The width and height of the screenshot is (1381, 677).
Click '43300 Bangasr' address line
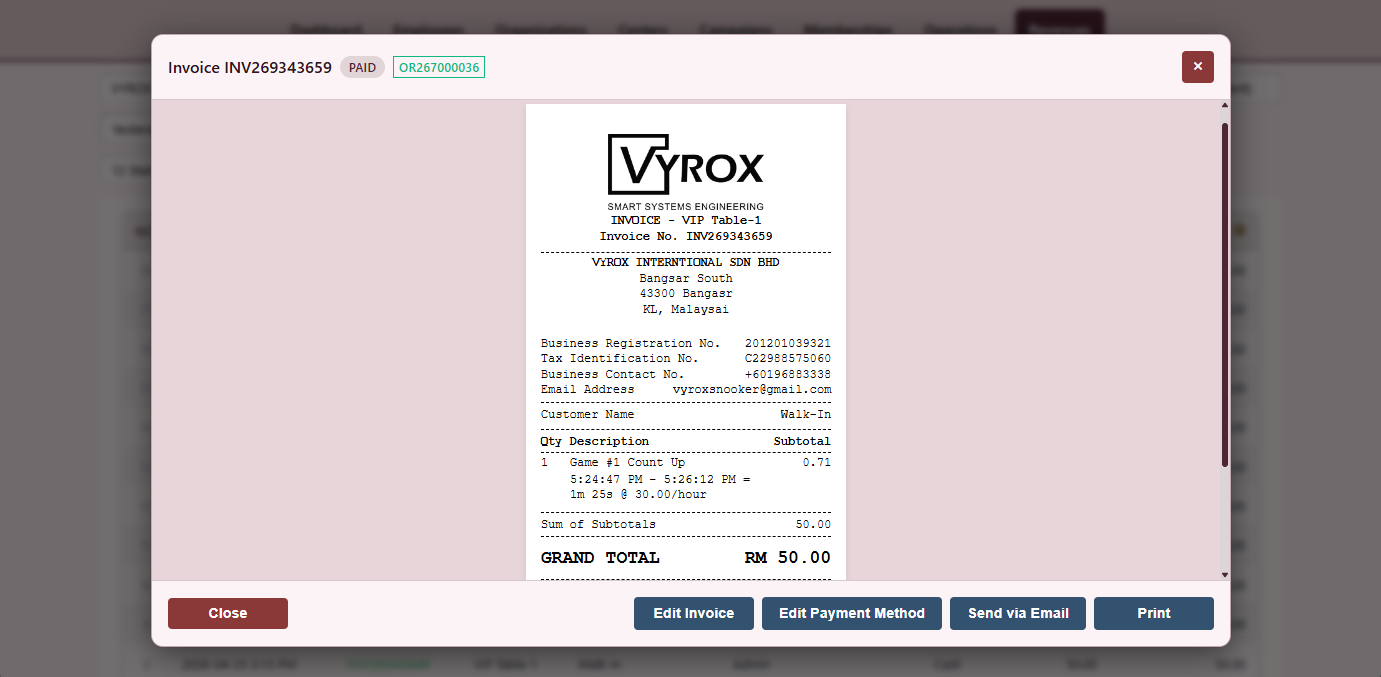686,294
